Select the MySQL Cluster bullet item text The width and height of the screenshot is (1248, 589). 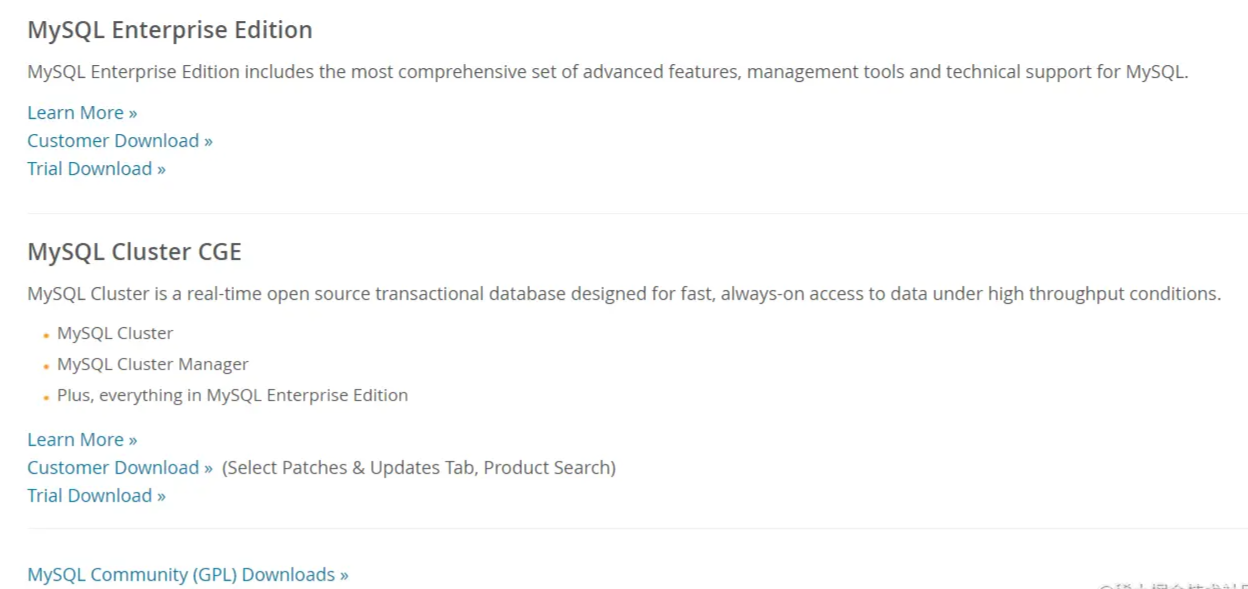pos(115,334)
